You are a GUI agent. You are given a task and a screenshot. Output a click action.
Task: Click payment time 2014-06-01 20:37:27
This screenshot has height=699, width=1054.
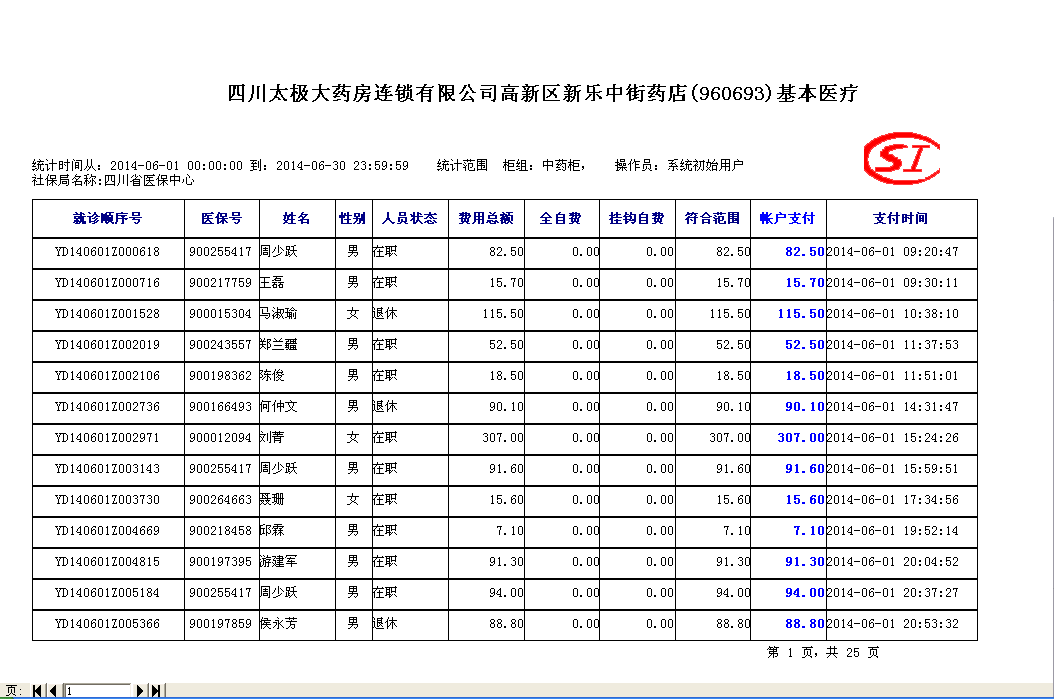pyautogui.click(x=893, y=592)
